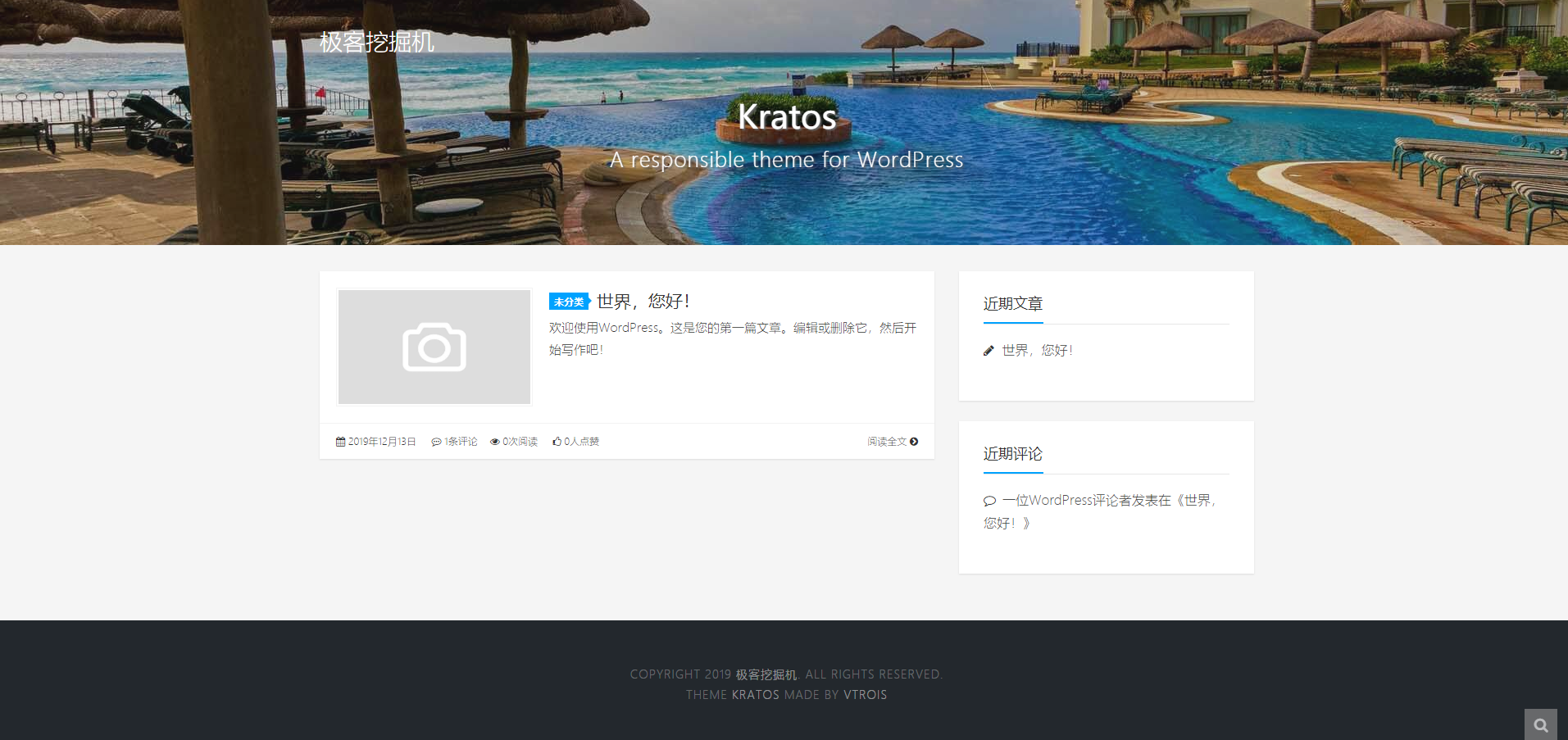Click the 近期评论 widget heading
The height and width of the screenshot is (740, 1568).
tap(1013, 454)
